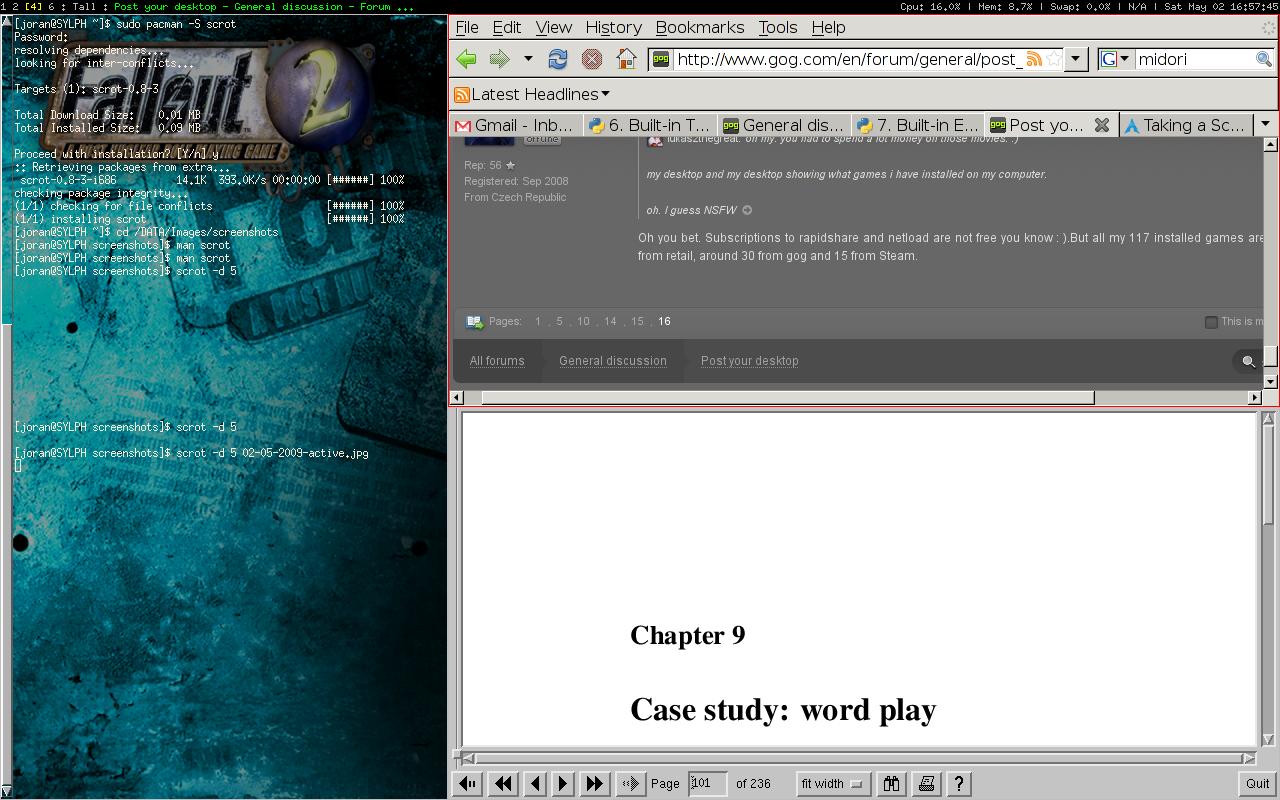The height and width of the screenshot is (800, 1280).
Task: Stop loading with the red stop icon
Action: point(592,59)
